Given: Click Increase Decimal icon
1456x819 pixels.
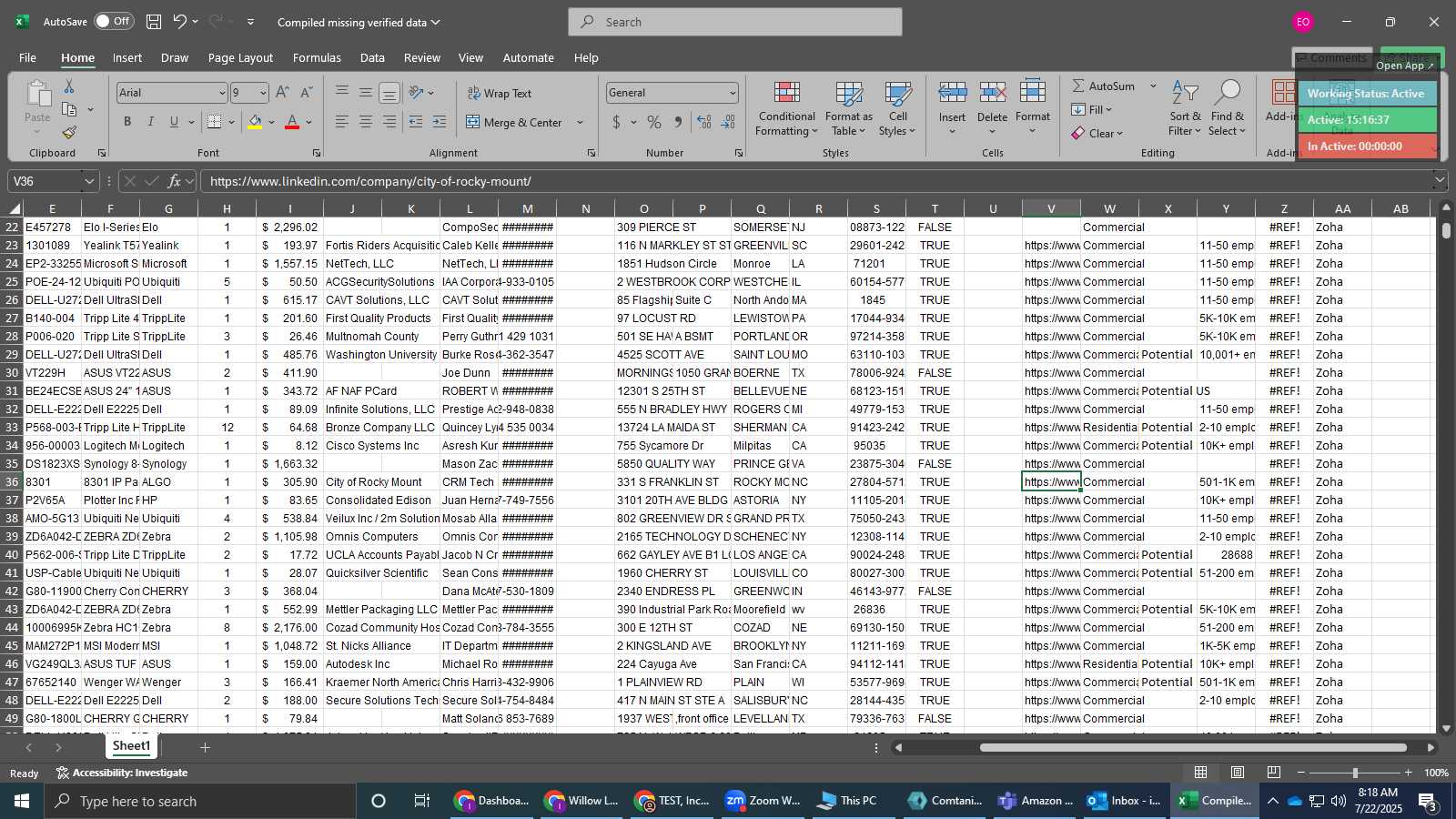Looking at the screenshot, I should pos(704,122).
